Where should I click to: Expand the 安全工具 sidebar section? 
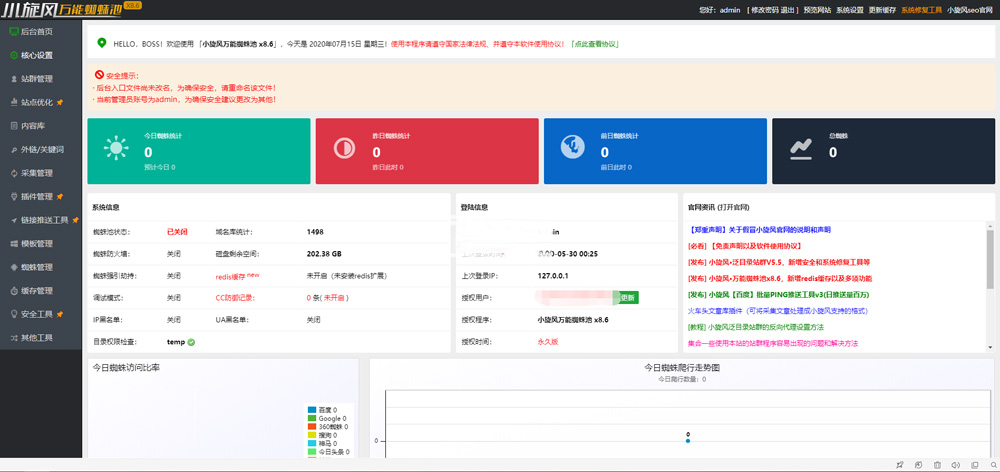(x=37, y=314)
